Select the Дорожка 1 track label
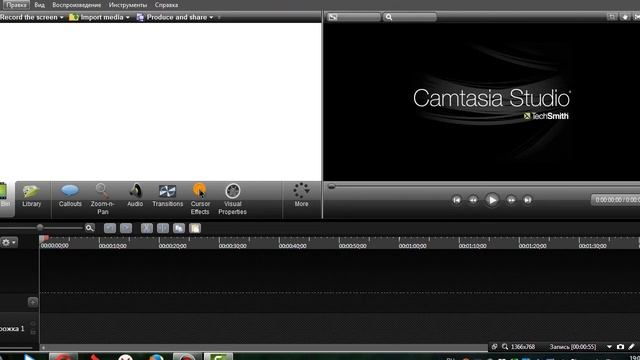Viewport: 640px width, 360px height. [x=12, y=329]
